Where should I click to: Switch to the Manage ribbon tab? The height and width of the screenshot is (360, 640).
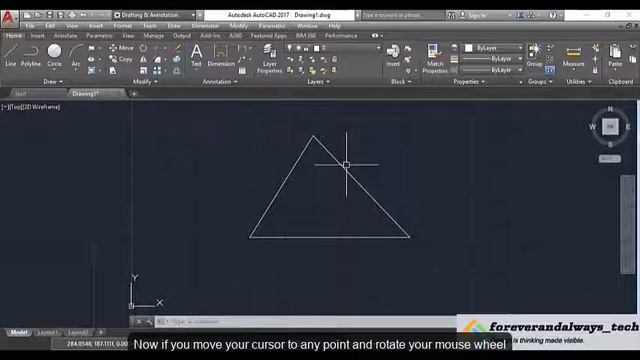coord(153,36)
